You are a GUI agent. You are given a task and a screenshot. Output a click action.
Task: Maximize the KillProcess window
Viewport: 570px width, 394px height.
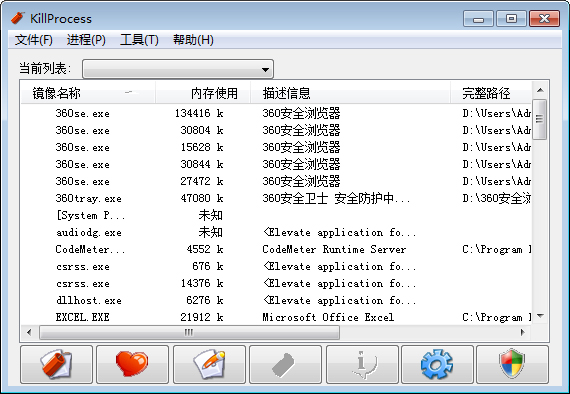pos(511,19)
